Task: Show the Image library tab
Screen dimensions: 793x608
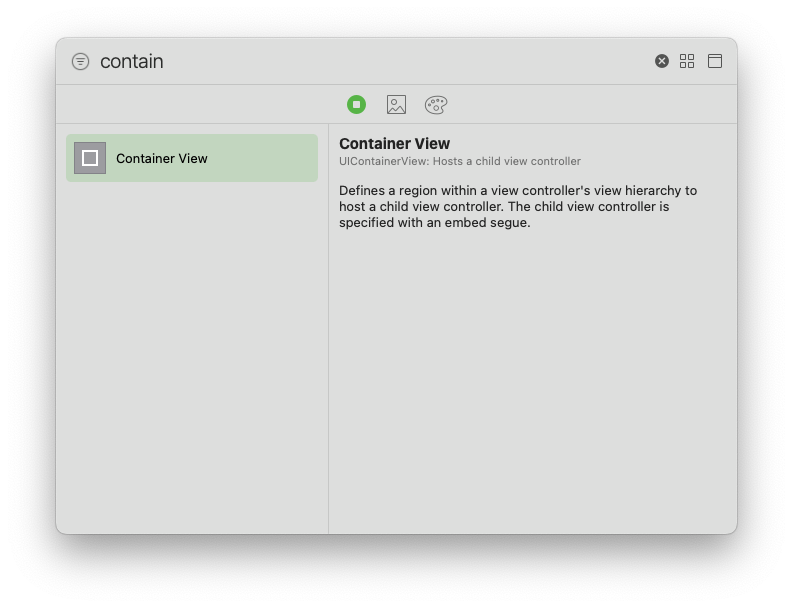Action: pos(396,105)
